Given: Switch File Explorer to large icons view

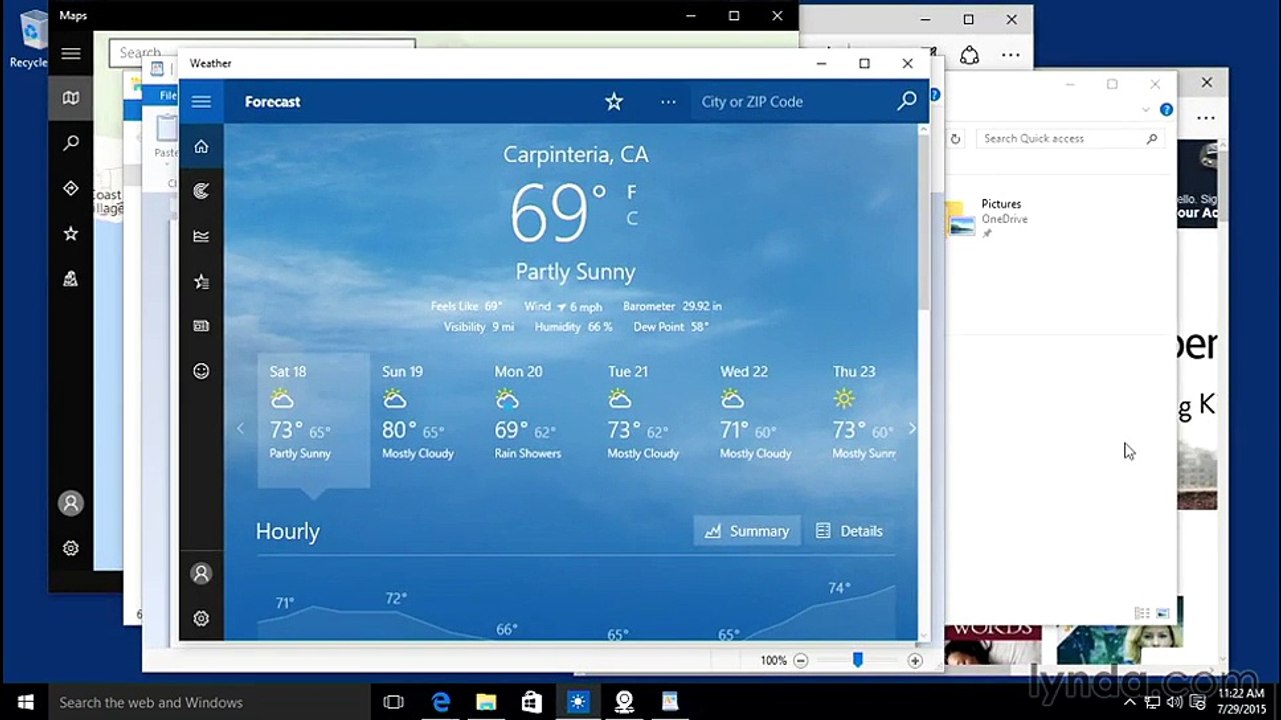Looking at the screenshot, I should (x=1162, y=613).
